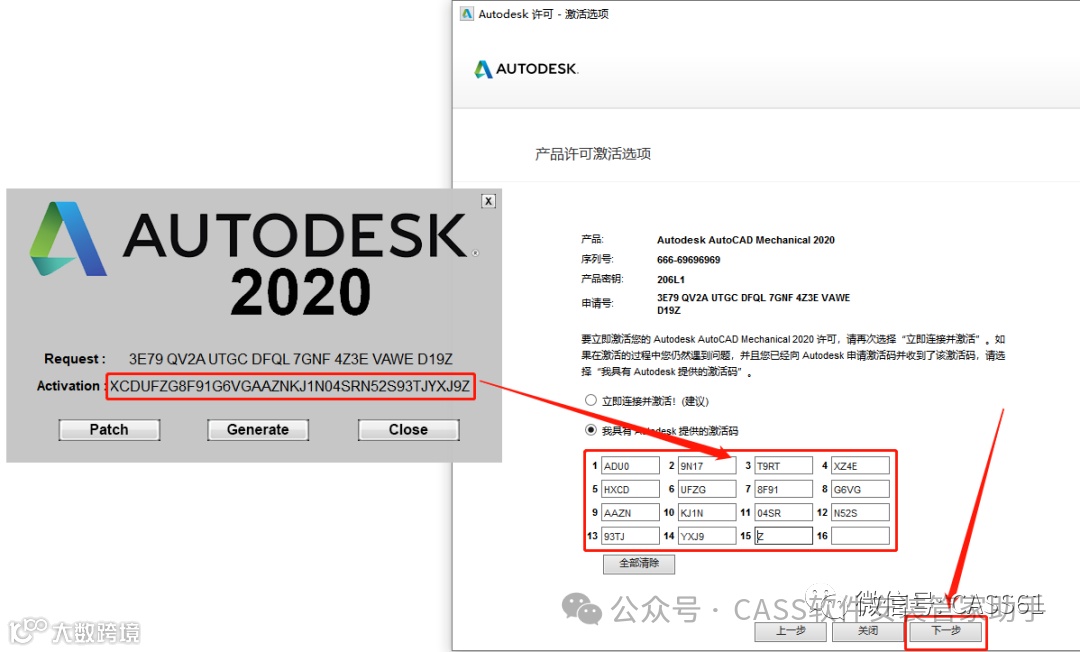Click the 产品许可激活选项 heading

593,154
